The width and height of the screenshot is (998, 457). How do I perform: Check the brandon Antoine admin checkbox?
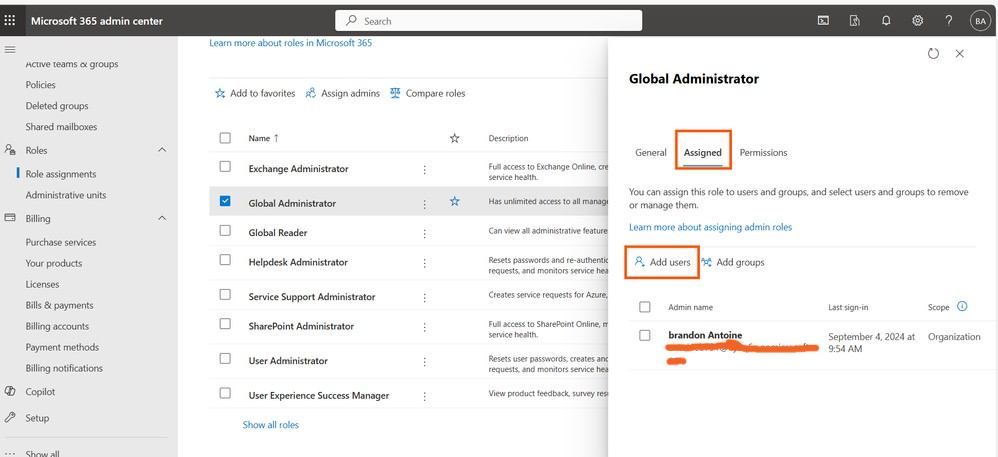click(x=645, y=335)
